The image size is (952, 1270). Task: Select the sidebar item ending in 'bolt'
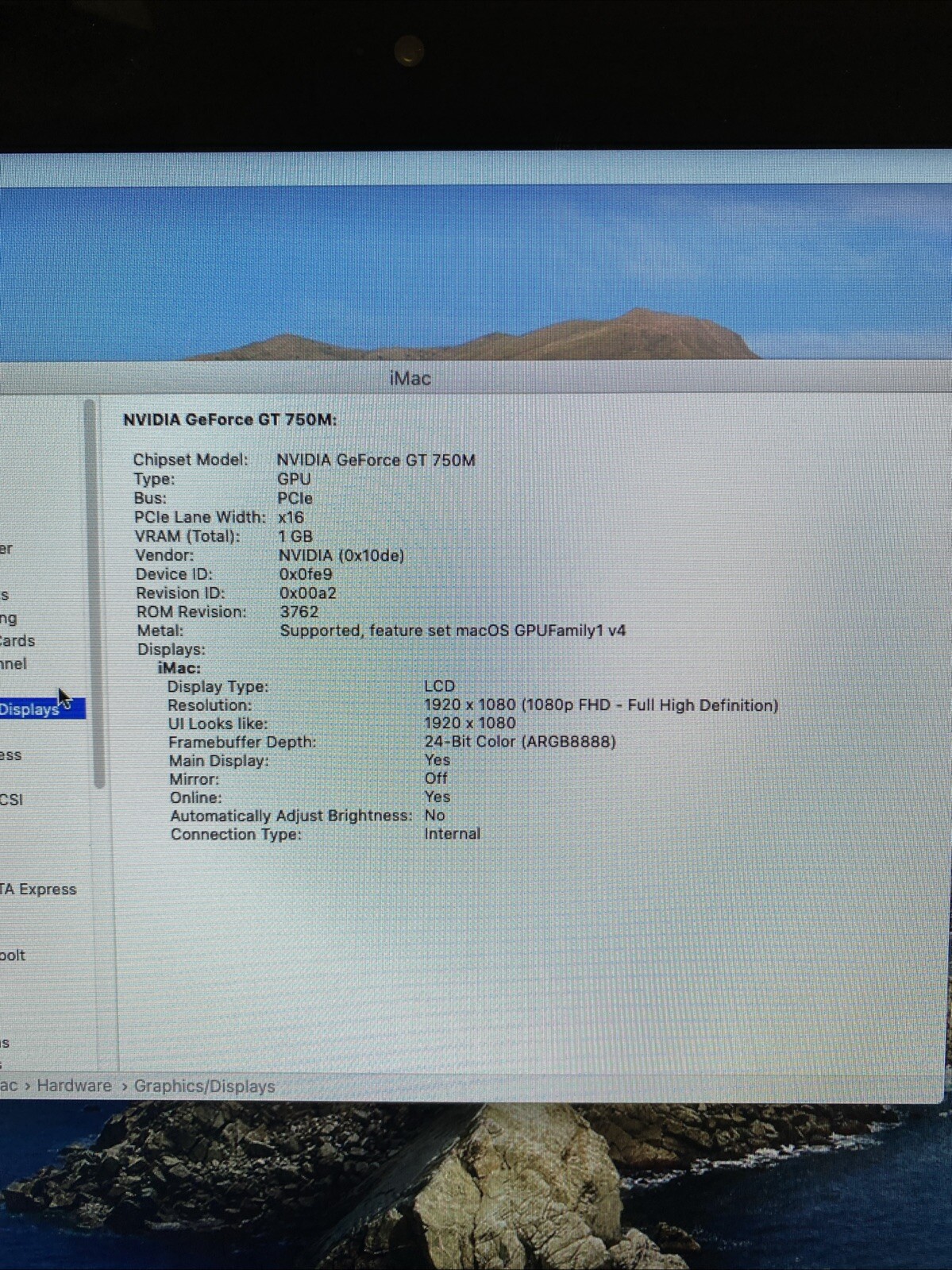[13, 955]
